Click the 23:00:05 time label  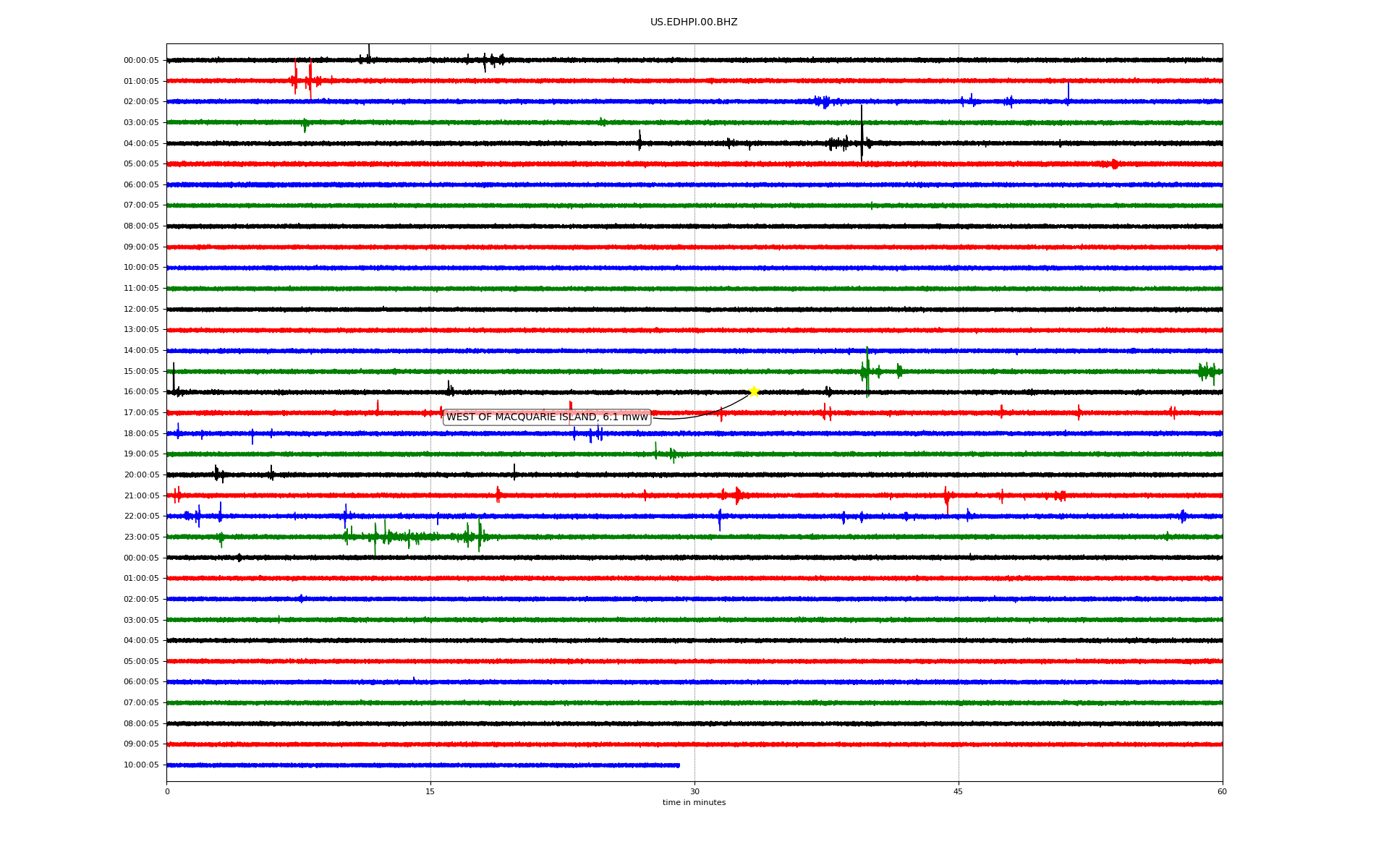coord(141,537)
